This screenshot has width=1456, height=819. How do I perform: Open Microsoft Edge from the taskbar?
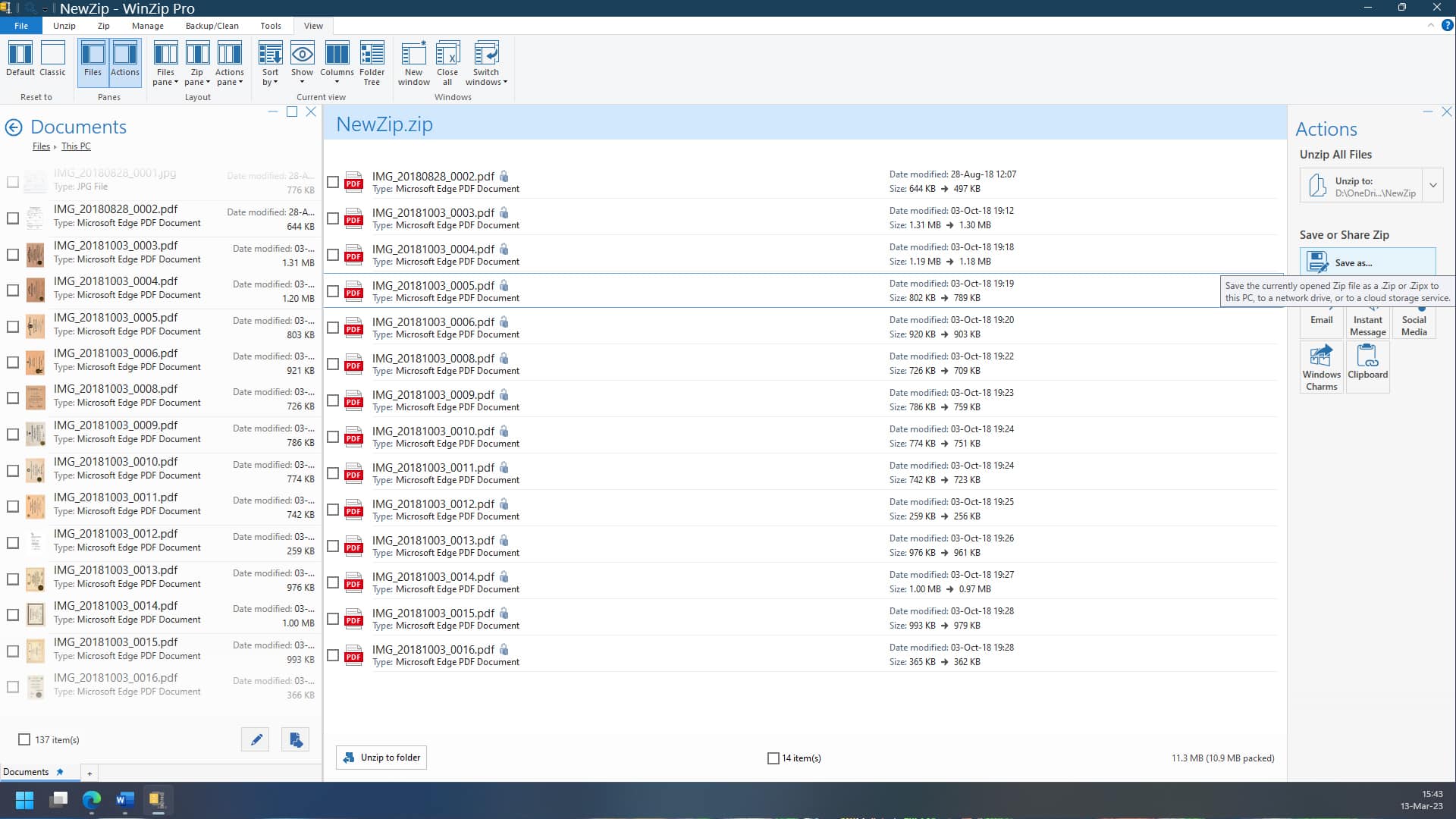click(x=92, y=800)
